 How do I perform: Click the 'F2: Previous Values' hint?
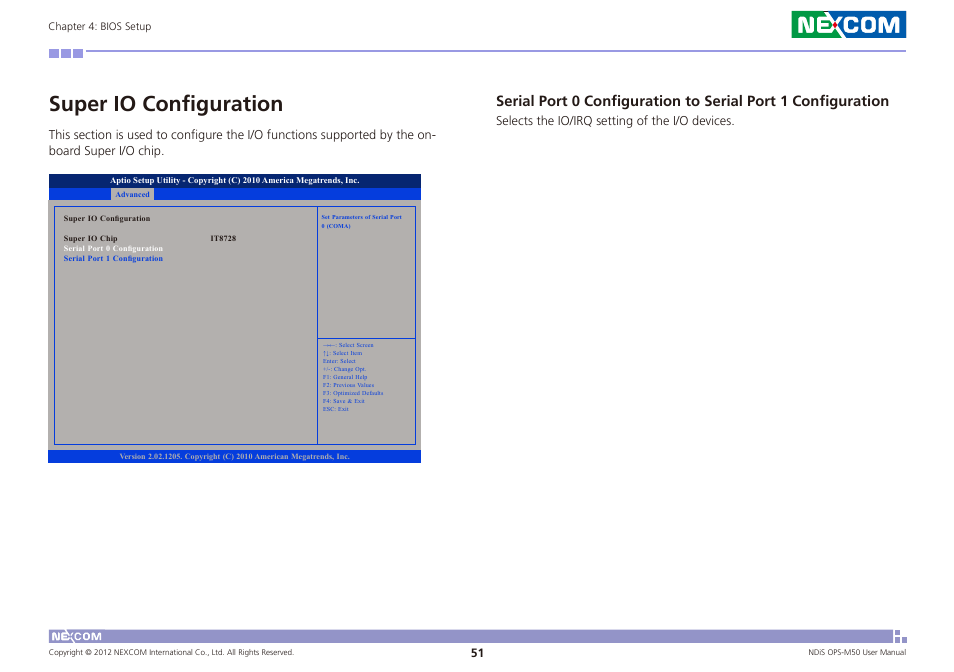[348, 385]
